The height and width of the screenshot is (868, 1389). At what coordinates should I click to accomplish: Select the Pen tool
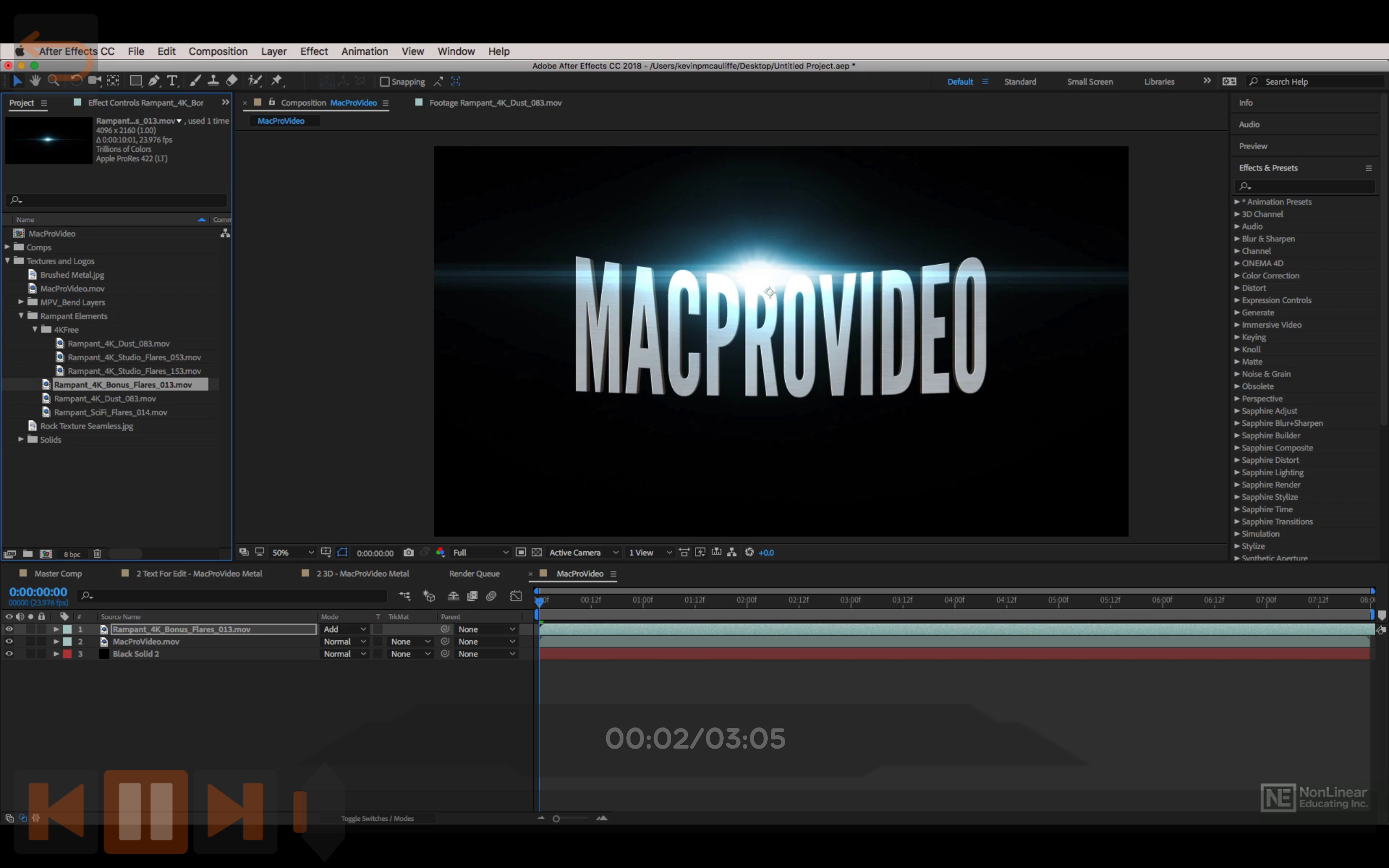154,81
